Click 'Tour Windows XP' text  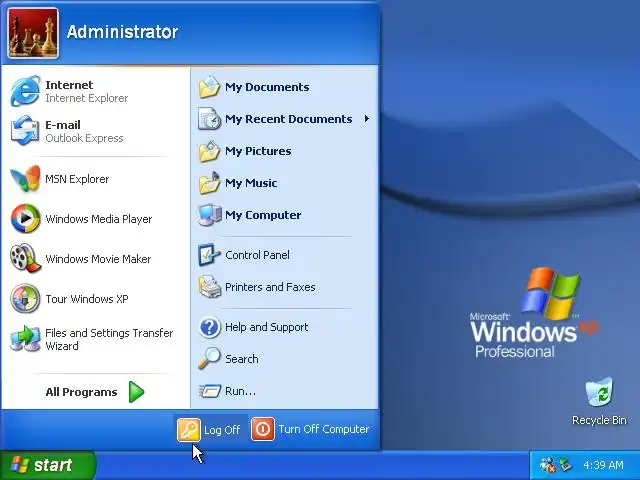[87, 299]
